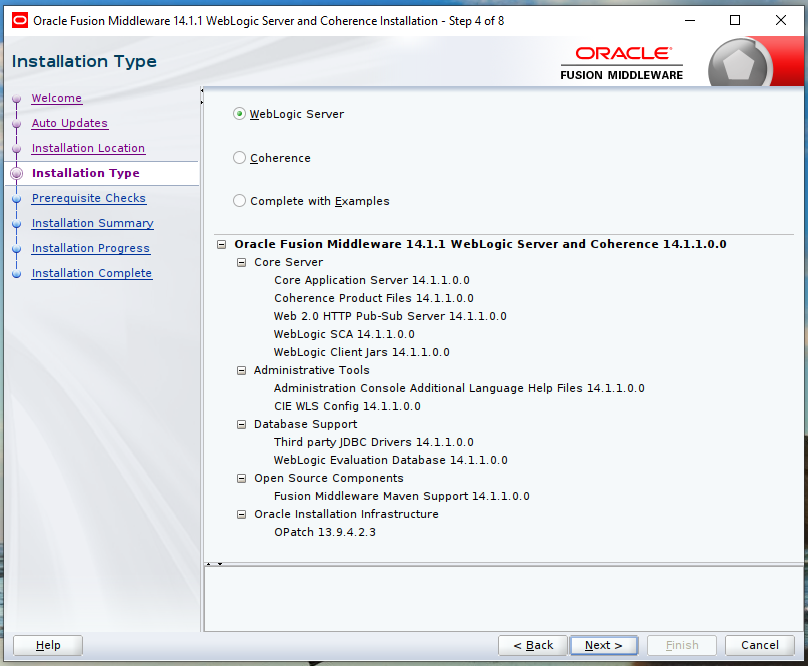Click the message pane divider arrows
The width and height of the screenshot is (808, 666).
(214, 564)
